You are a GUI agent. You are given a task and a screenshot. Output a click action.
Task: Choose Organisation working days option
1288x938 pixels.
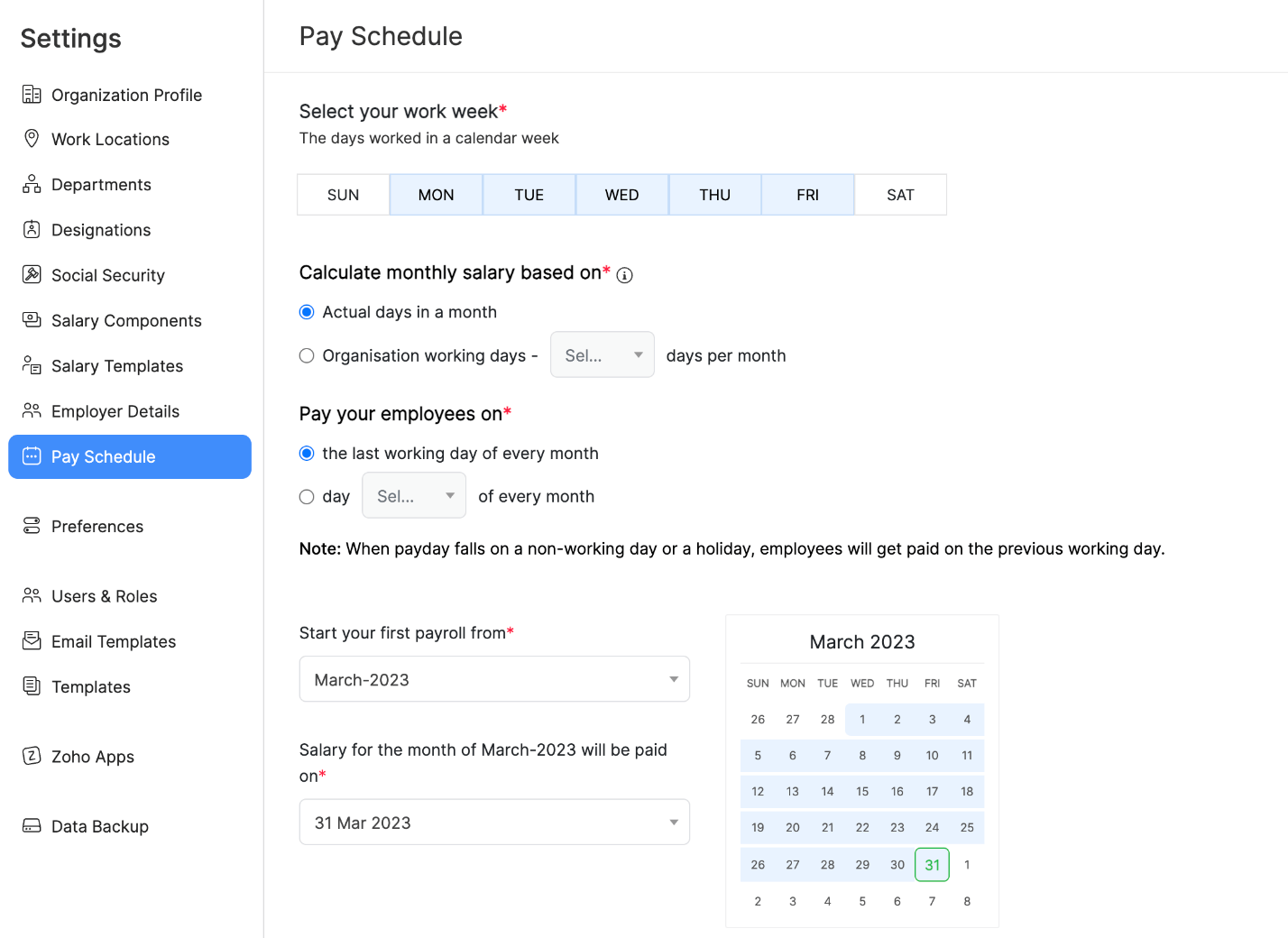[x=307, y=355]
